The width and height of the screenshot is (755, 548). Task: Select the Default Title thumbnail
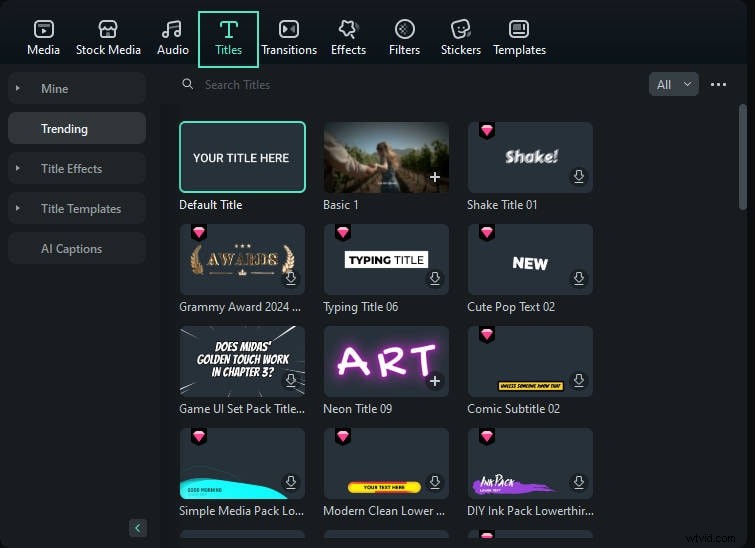(x=242, y=157)
